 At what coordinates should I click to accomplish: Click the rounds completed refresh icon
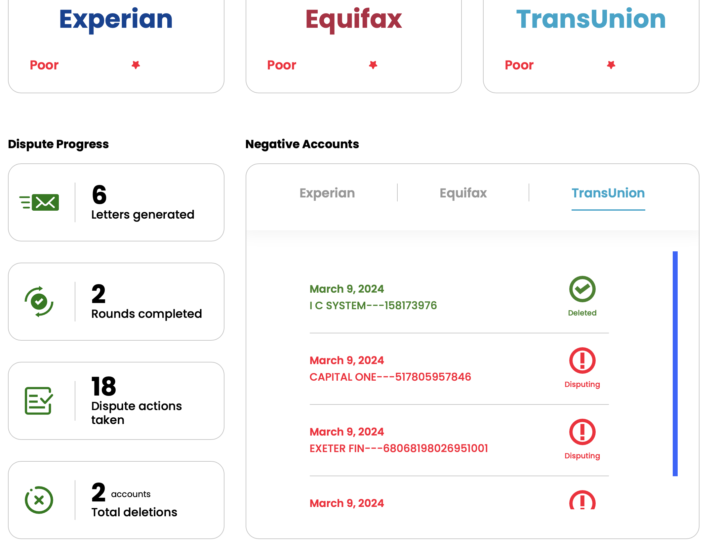(39, 301)
